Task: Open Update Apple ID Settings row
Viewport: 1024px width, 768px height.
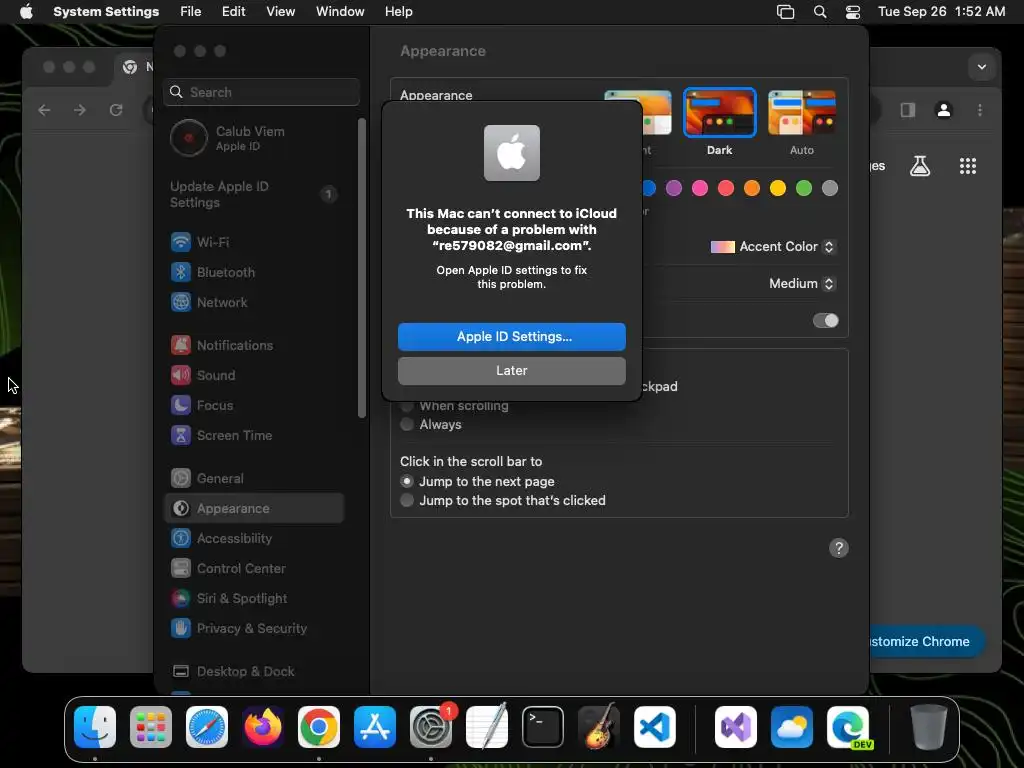Action: (255, 195)
